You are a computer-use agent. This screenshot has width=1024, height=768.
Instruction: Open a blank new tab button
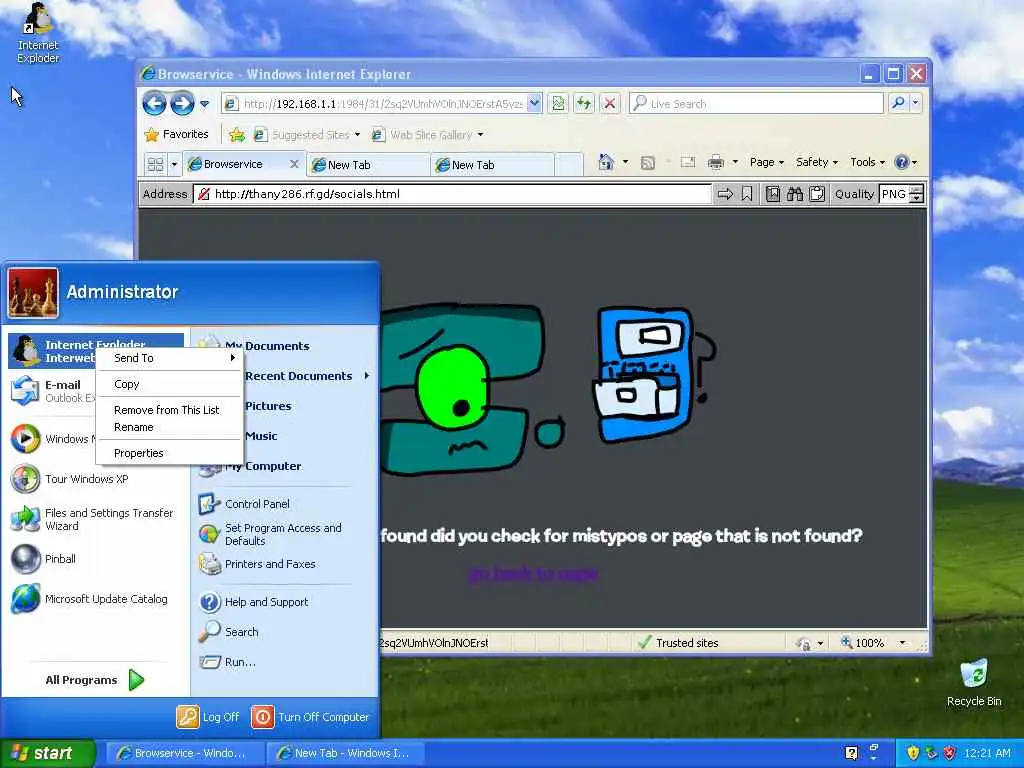569,165
